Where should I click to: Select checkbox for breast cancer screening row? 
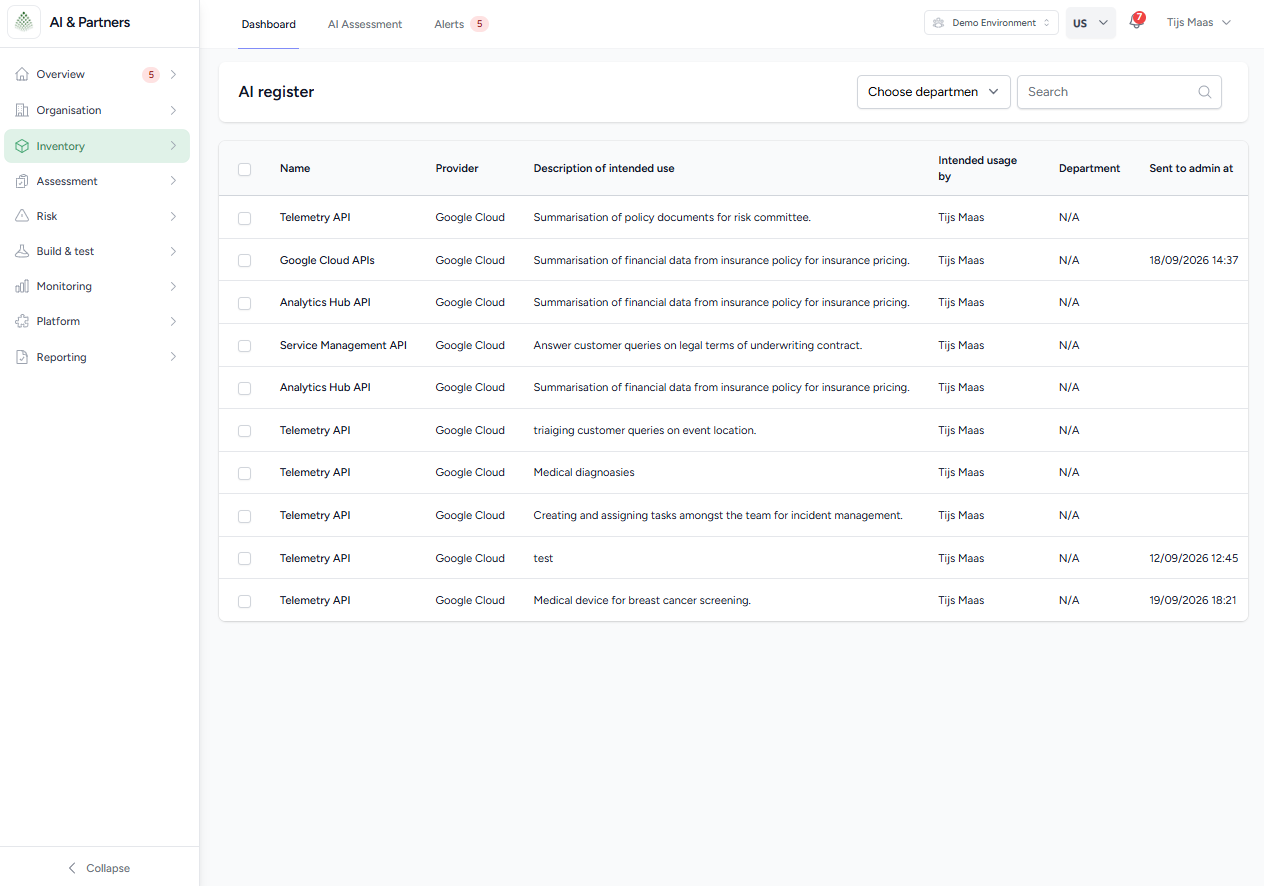click(244, 601)
